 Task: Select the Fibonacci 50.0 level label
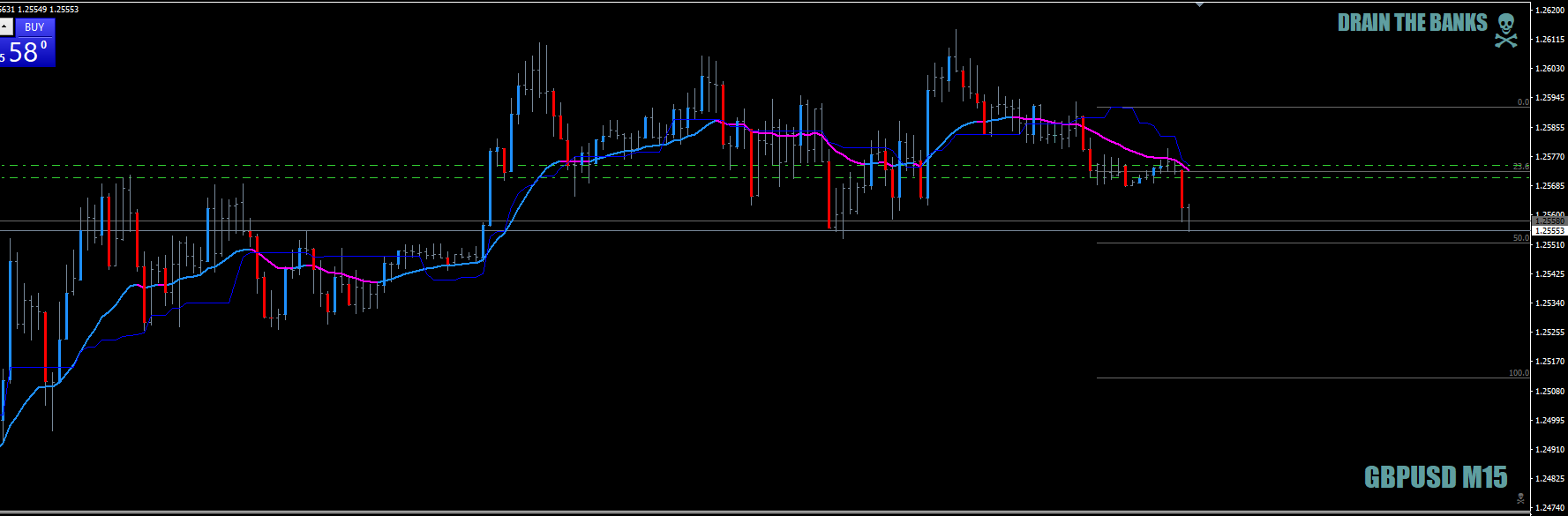pyautogui.click(x=1521, y=238)
